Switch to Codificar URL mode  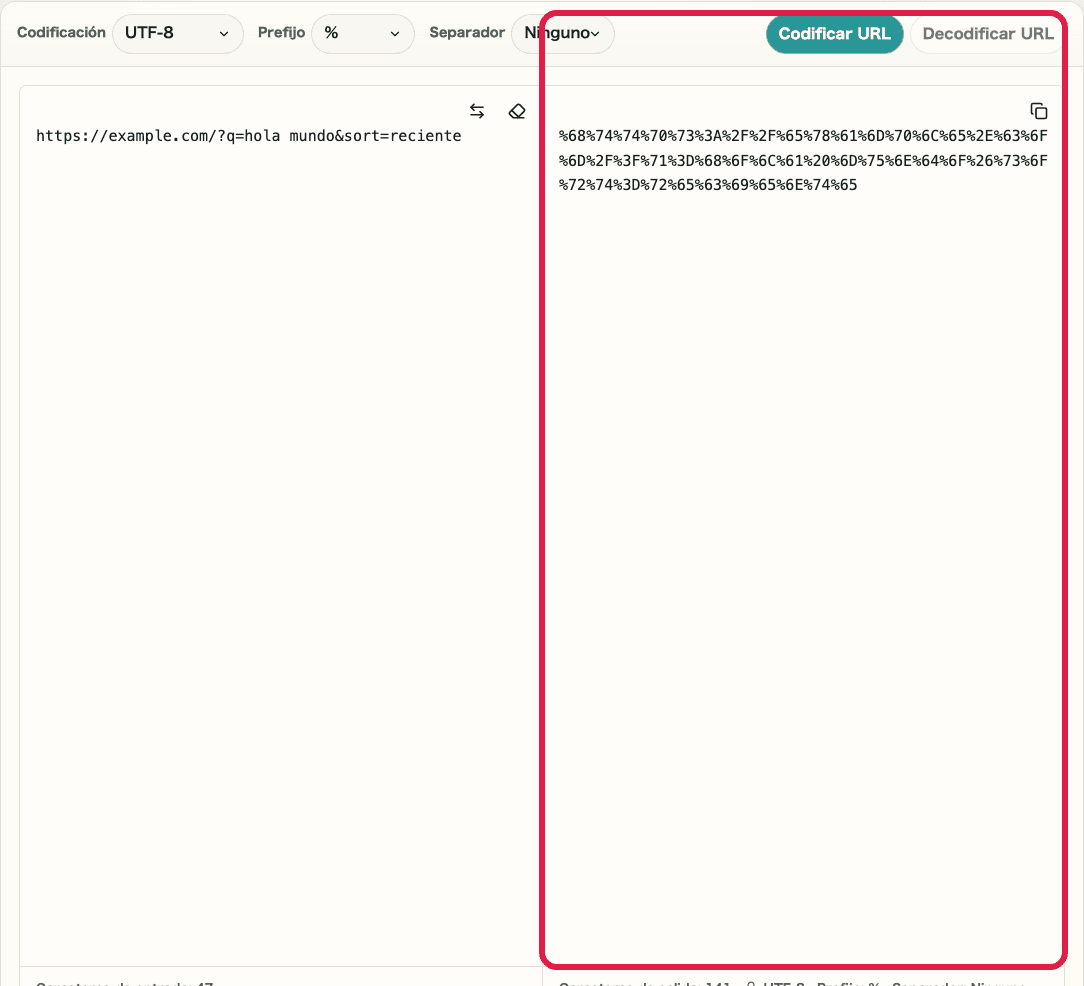(834, 33)
